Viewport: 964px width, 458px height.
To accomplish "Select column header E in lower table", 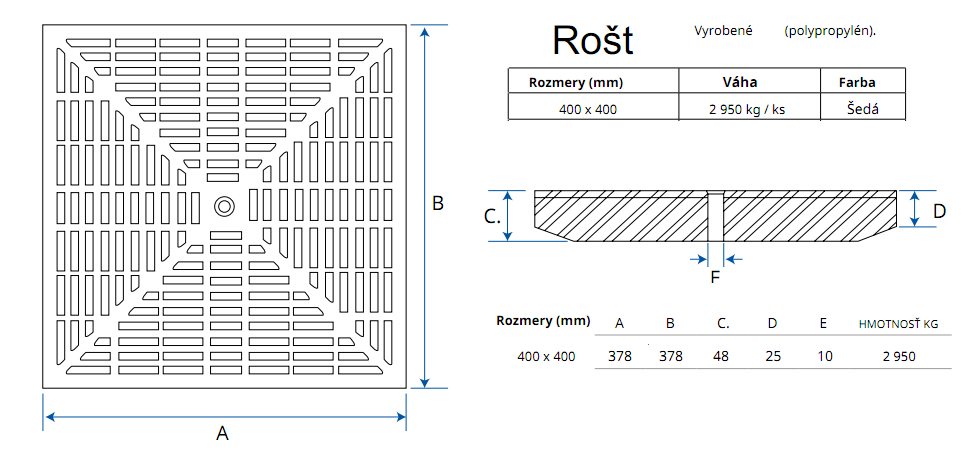I will click(x=822, y=323).
